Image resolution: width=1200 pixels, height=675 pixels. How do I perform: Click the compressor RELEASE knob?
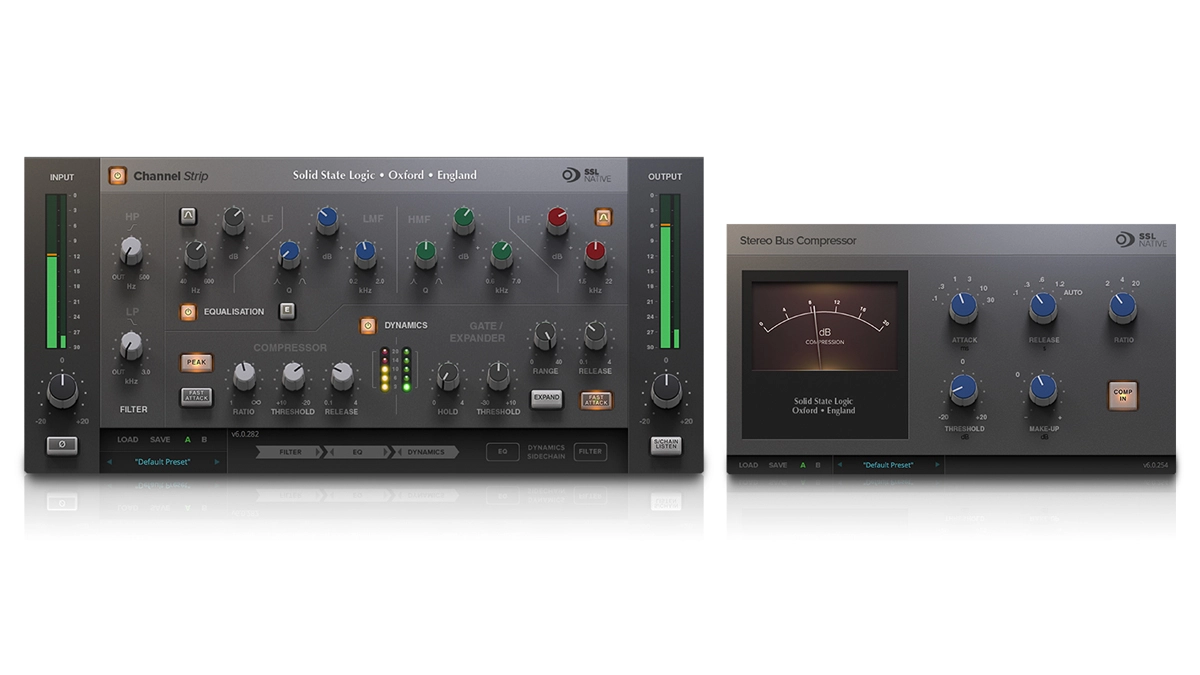pyautogui.click(x=341, y=376)
